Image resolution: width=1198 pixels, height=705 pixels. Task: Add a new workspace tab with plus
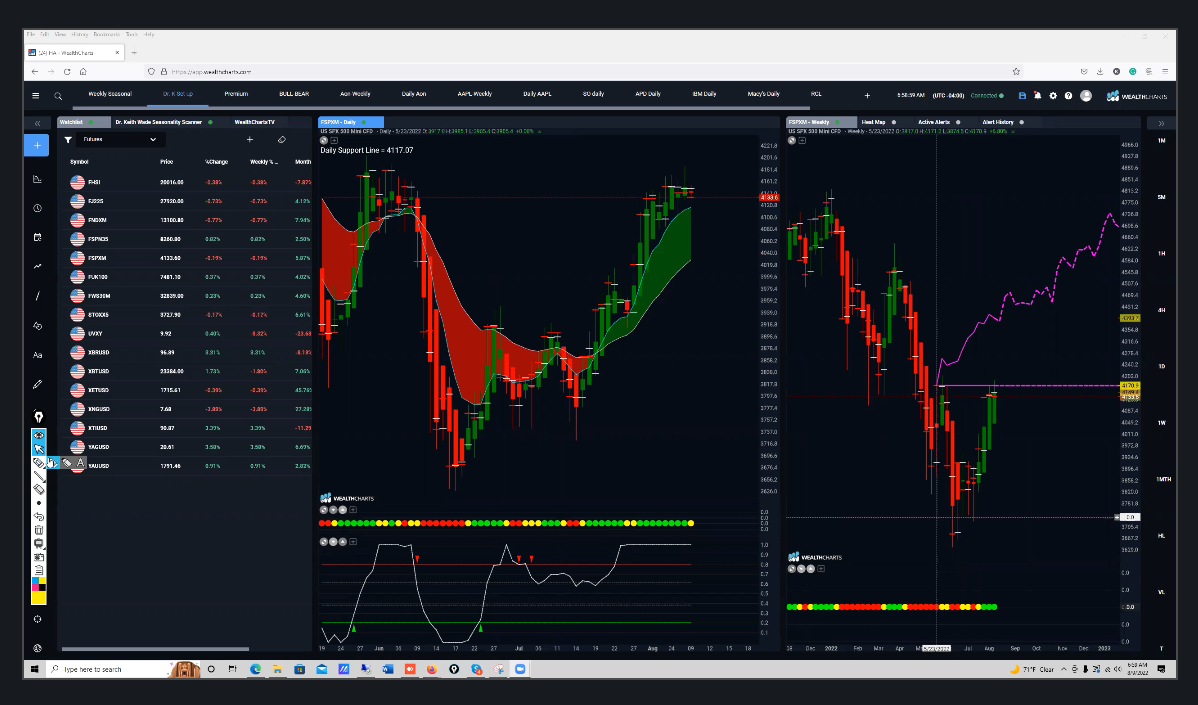point(867,95)
